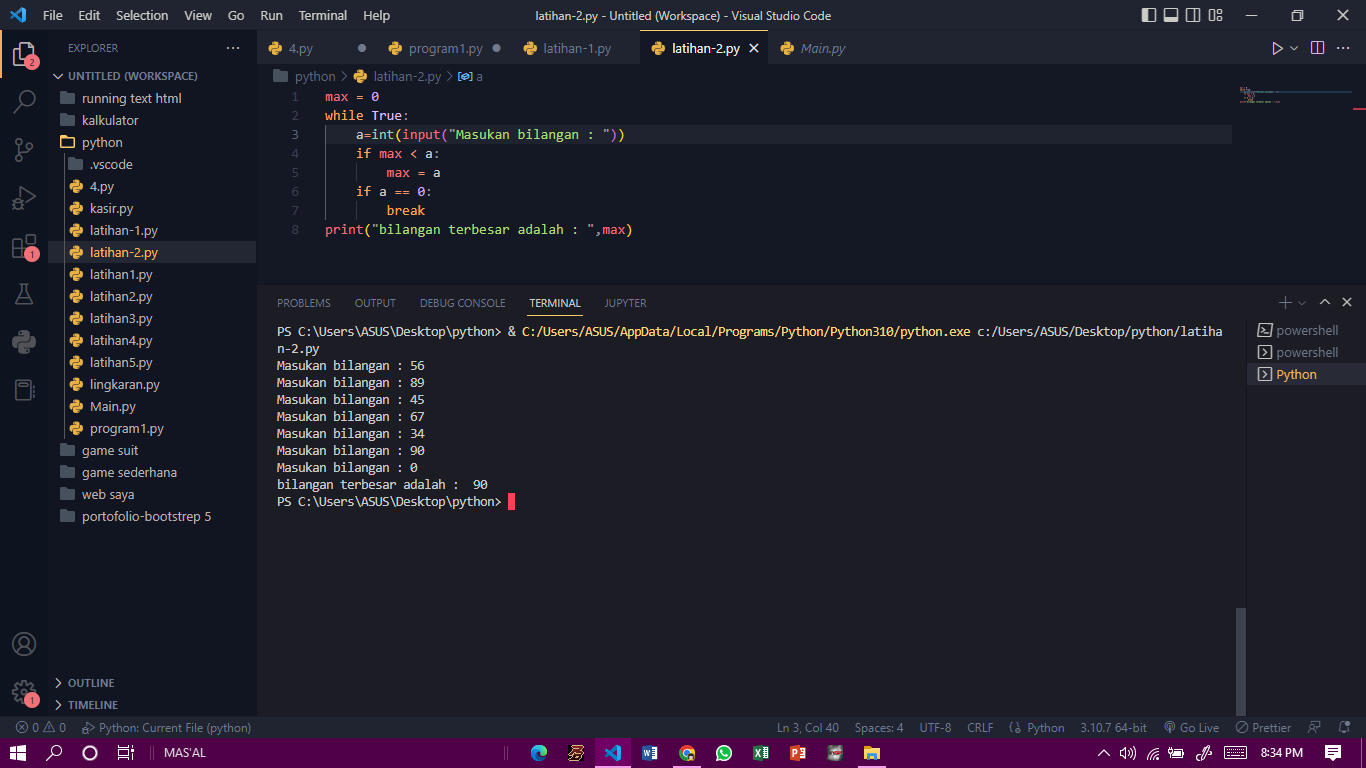Screen dimensions: 1366x768
Task: Toggle Primary Side Bar layout button
Action: (x=1148, y=15)
